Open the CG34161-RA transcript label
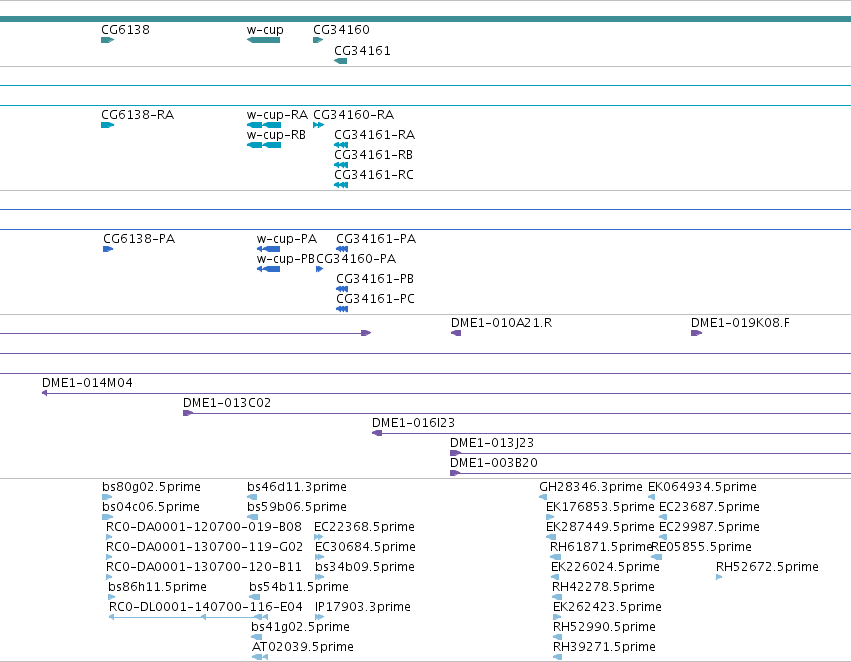This screenshot has height=662, width=851. 374,135
